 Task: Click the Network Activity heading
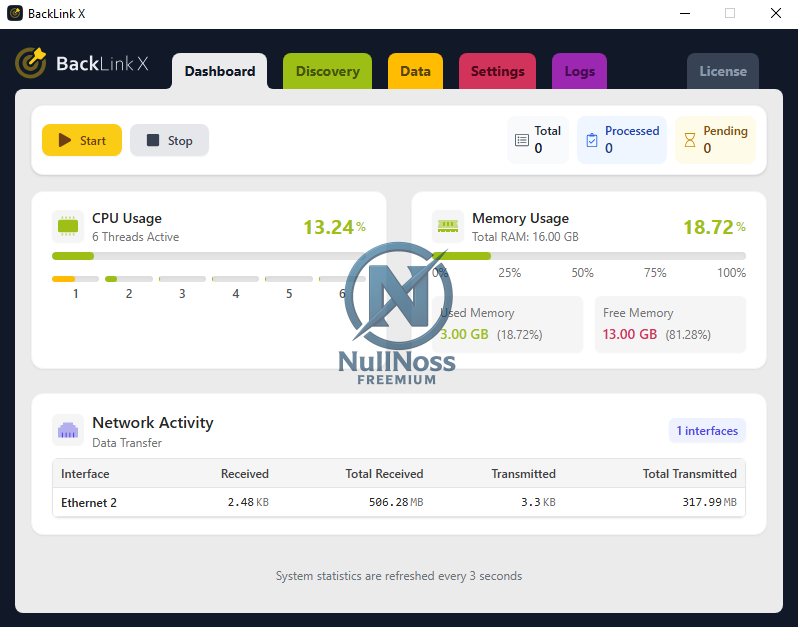click(x=153, y=422)
